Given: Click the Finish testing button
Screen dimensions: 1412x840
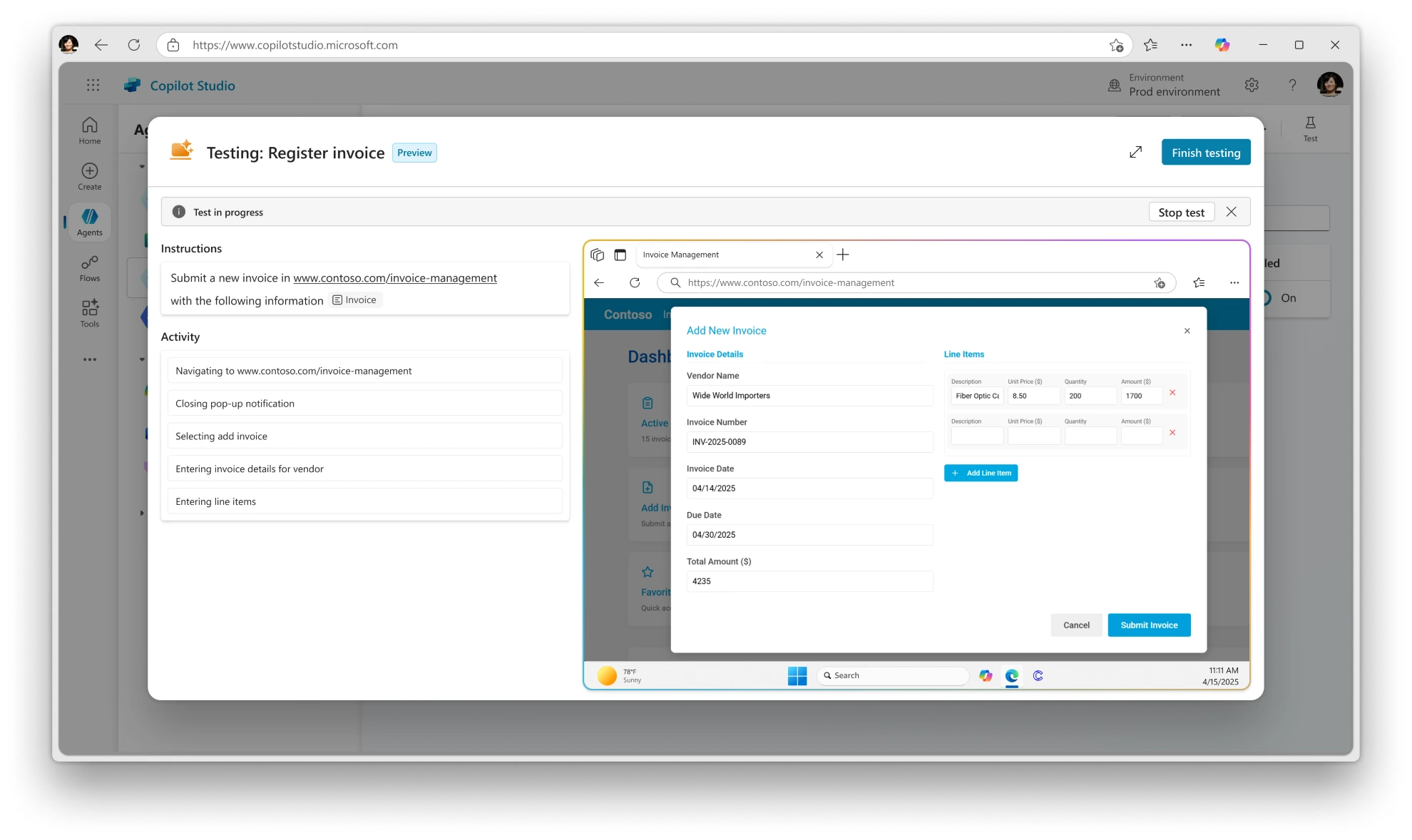Looking at the screenshot, I should coord(1205,152).
